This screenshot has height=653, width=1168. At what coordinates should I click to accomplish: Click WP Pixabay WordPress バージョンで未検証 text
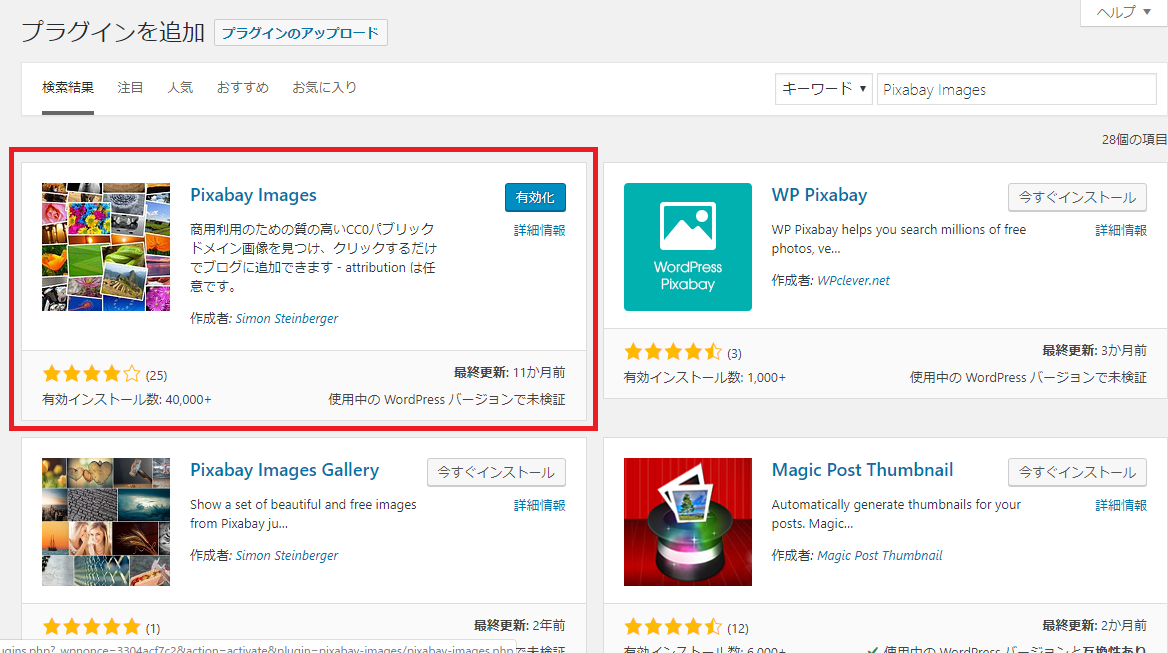pyautogui.click(x=1028, y=378)
